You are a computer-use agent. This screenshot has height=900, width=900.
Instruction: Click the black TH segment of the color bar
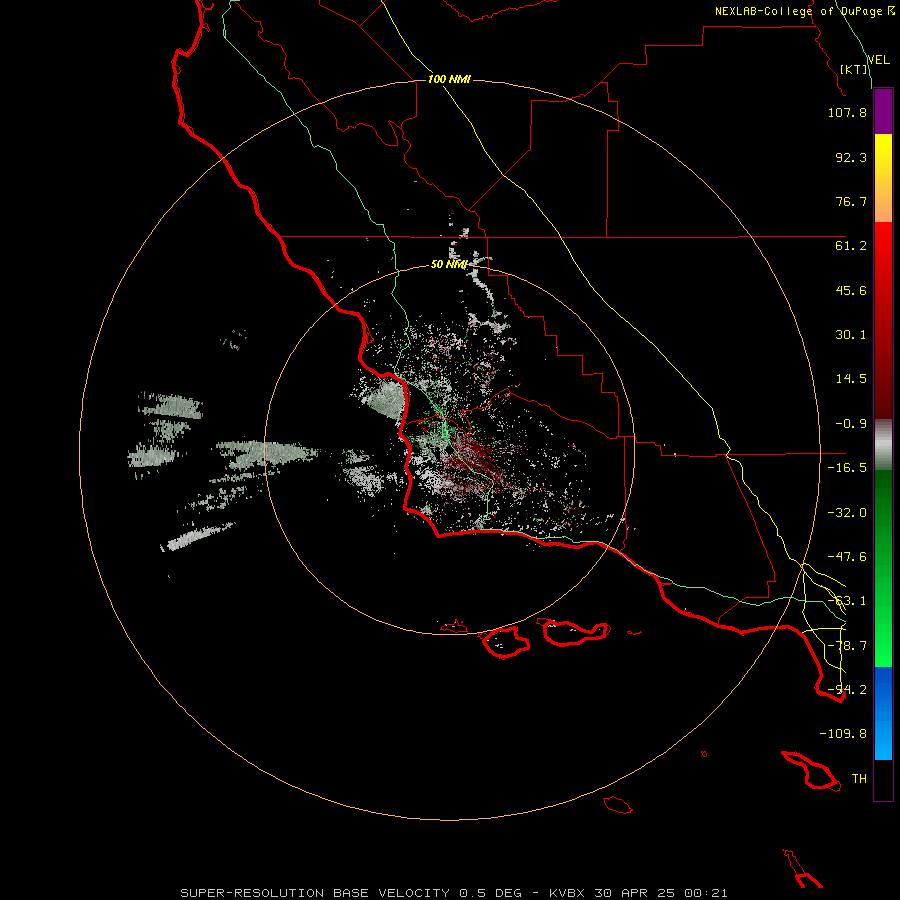(883, 779)
